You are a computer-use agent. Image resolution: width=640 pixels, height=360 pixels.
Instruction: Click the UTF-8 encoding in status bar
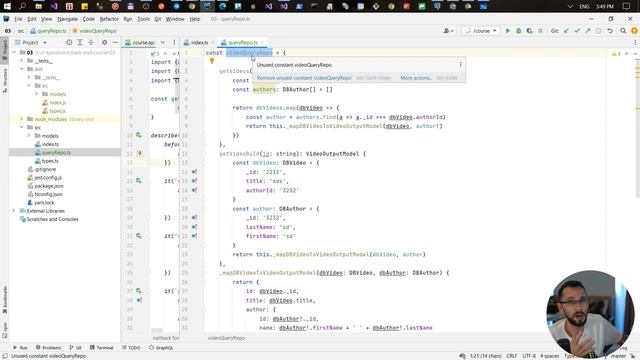(529, 356)
